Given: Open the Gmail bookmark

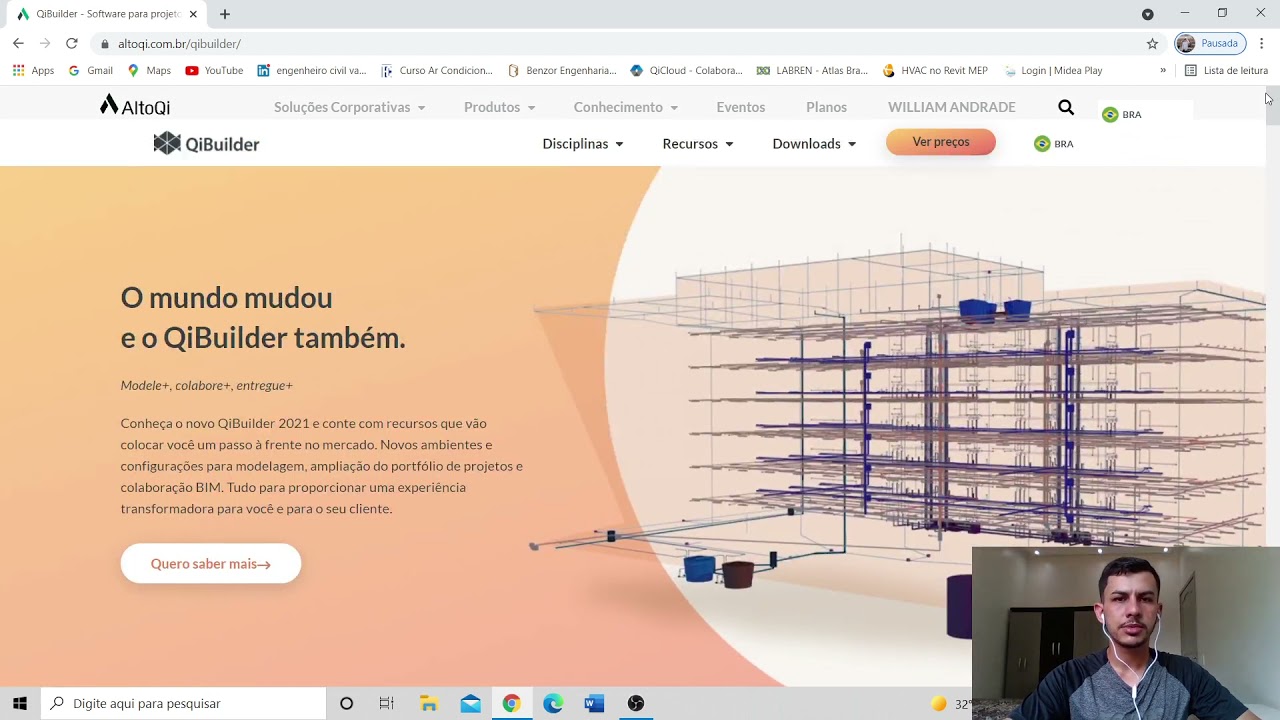Looking at the screenshot, I should coord(90,70).
